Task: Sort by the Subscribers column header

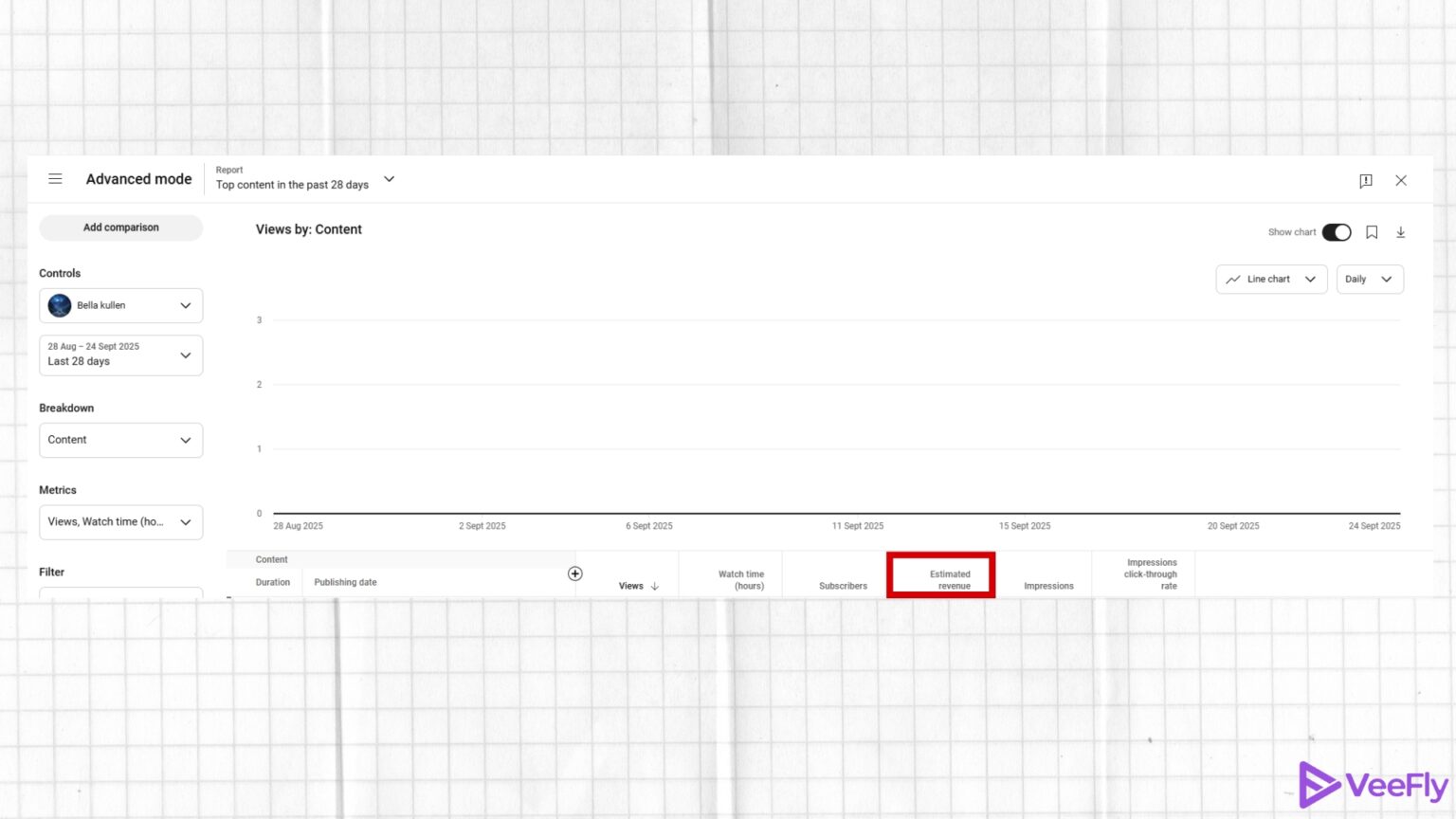Action: [x=842, y=586]
